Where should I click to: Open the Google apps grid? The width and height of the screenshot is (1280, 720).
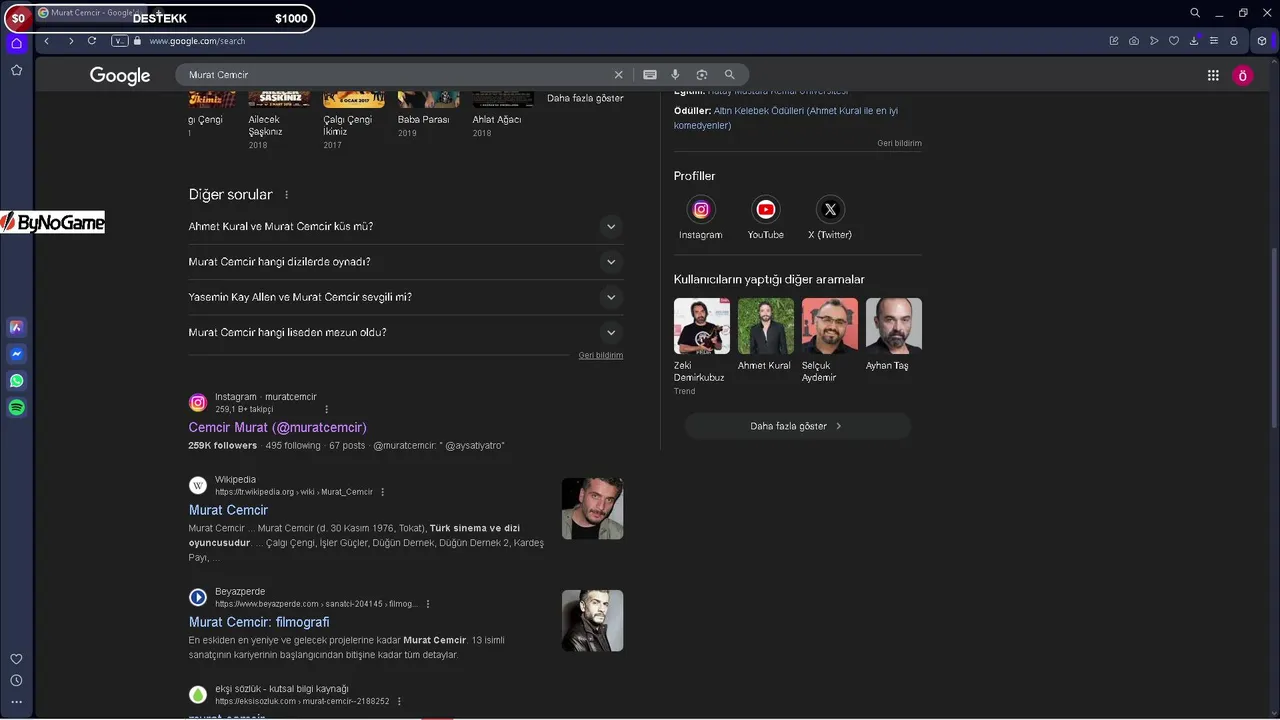[1213, 75]
